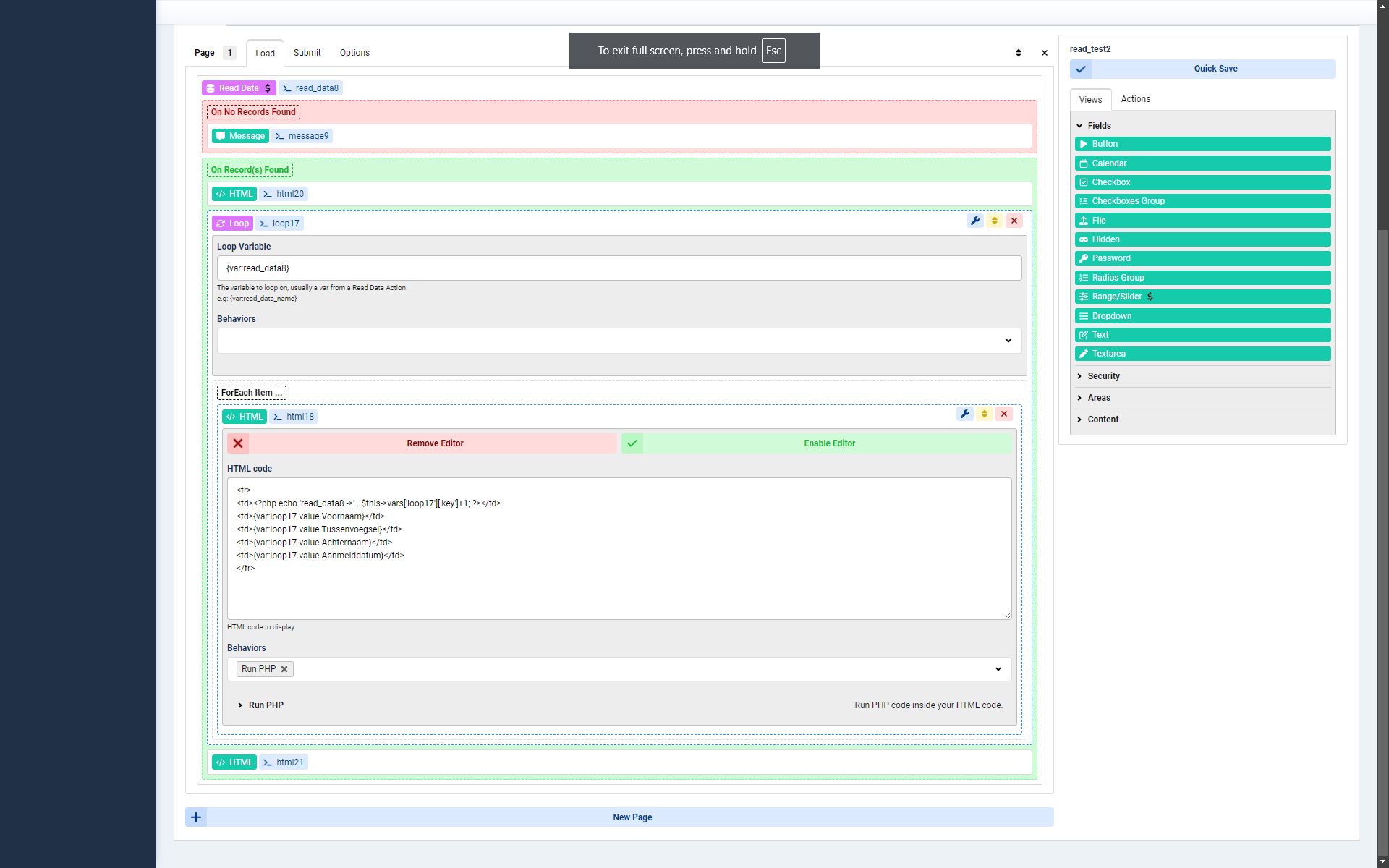The width and height of the screenshot is (1389, 868).
Task: Expand the Security group
Action: [1103, 376]
